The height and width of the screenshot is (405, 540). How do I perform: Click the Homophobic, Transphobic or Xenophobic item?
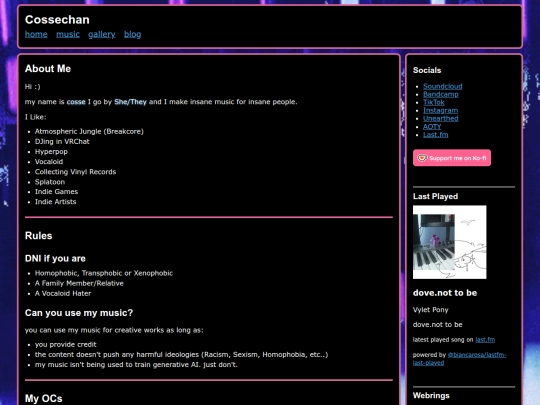(104, 273)
